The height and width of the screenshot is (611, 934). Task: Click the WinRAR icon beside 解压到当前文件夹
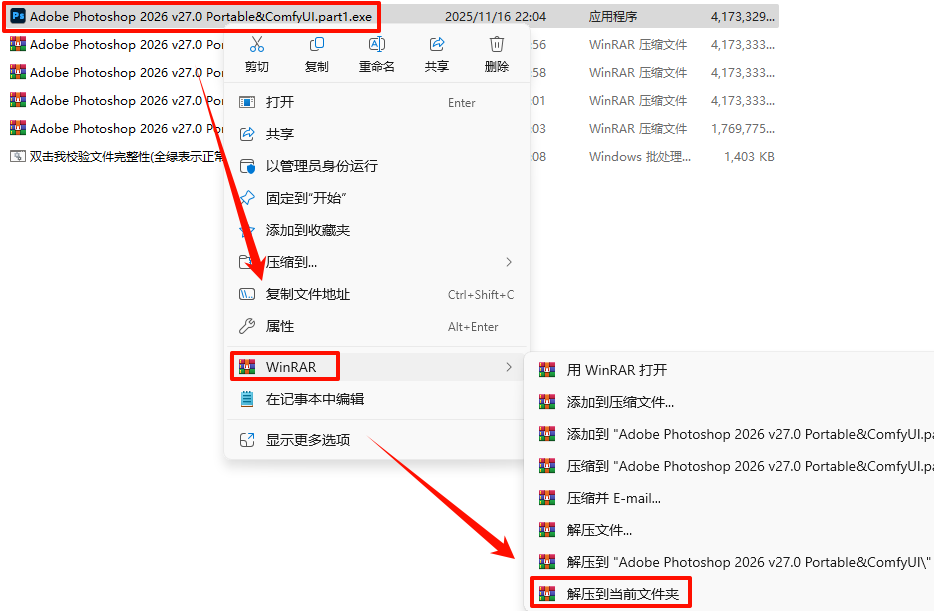(547, 594)
